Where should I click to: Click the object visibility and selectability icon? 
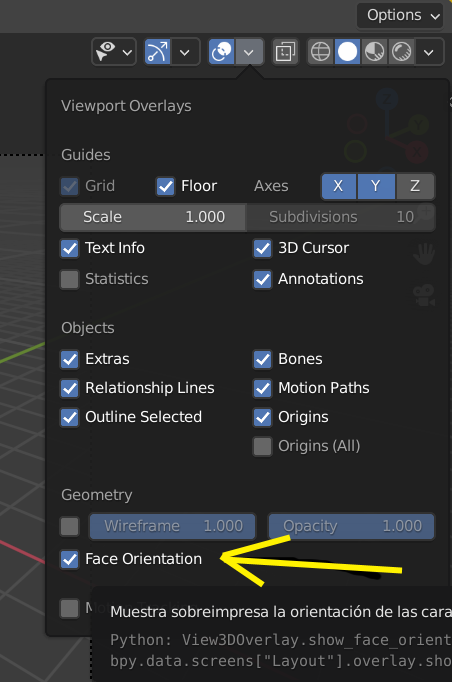tap(106, 52)
